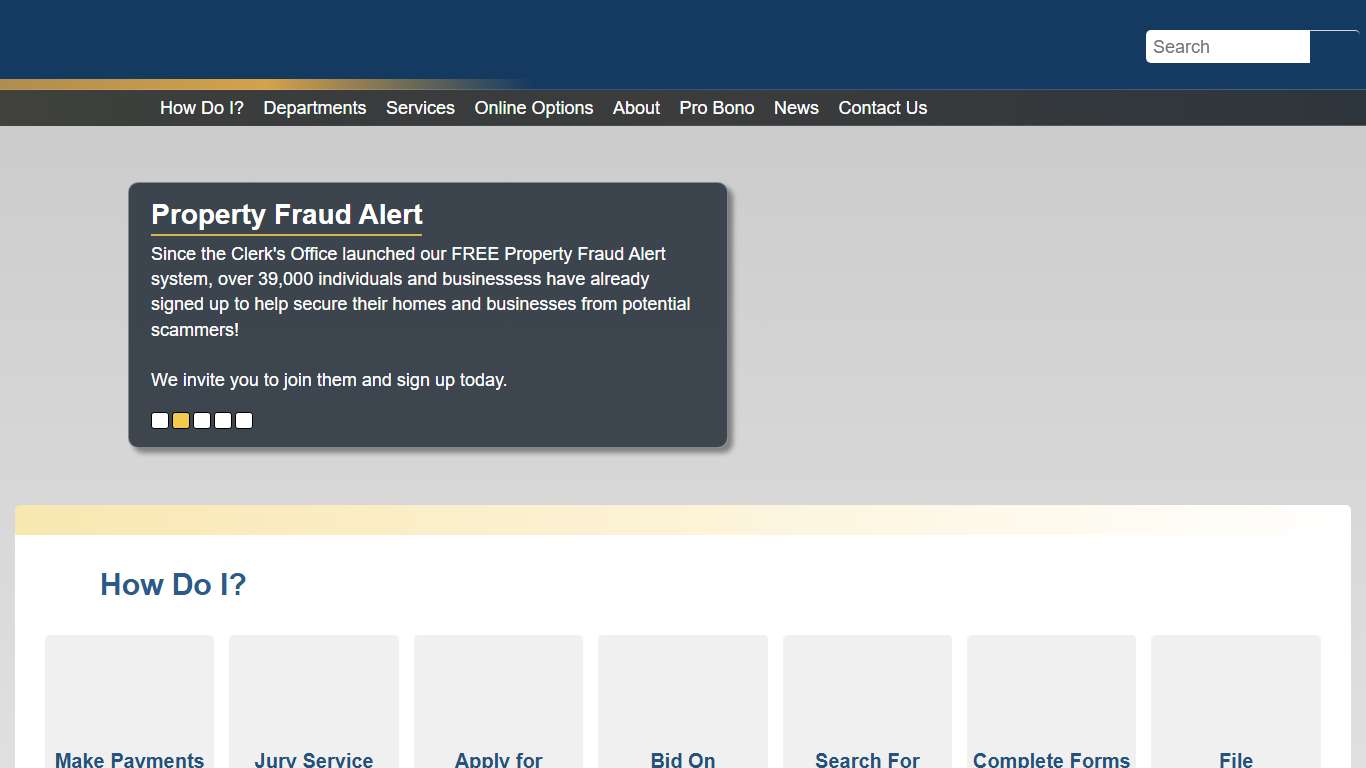Open the Make Payments tile

pyautogui.click(x=129, y=705)
